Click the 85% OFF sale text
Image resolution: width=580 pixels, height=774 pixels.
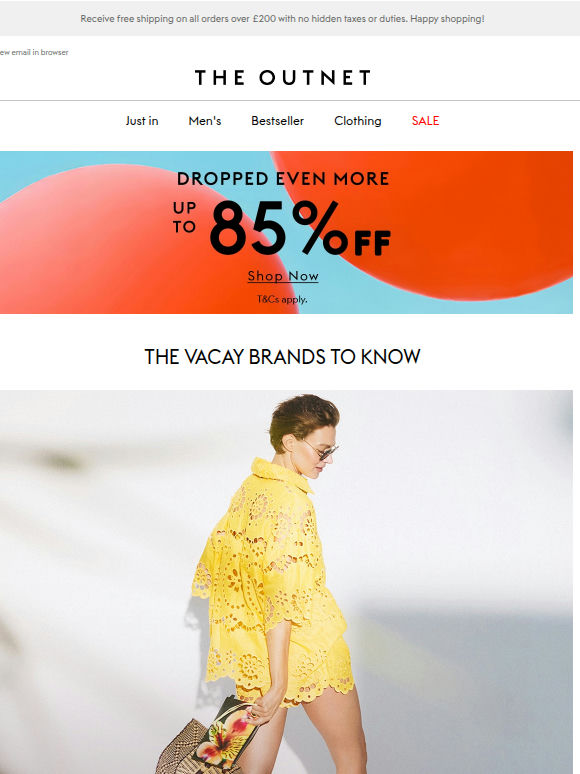300,228
